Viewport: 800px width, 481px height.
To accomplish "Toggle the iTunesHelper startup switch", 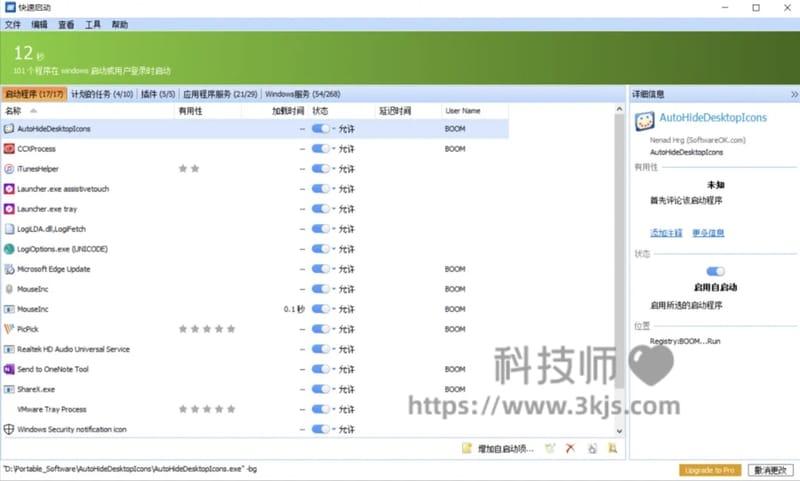I will [x=320, y=169].
